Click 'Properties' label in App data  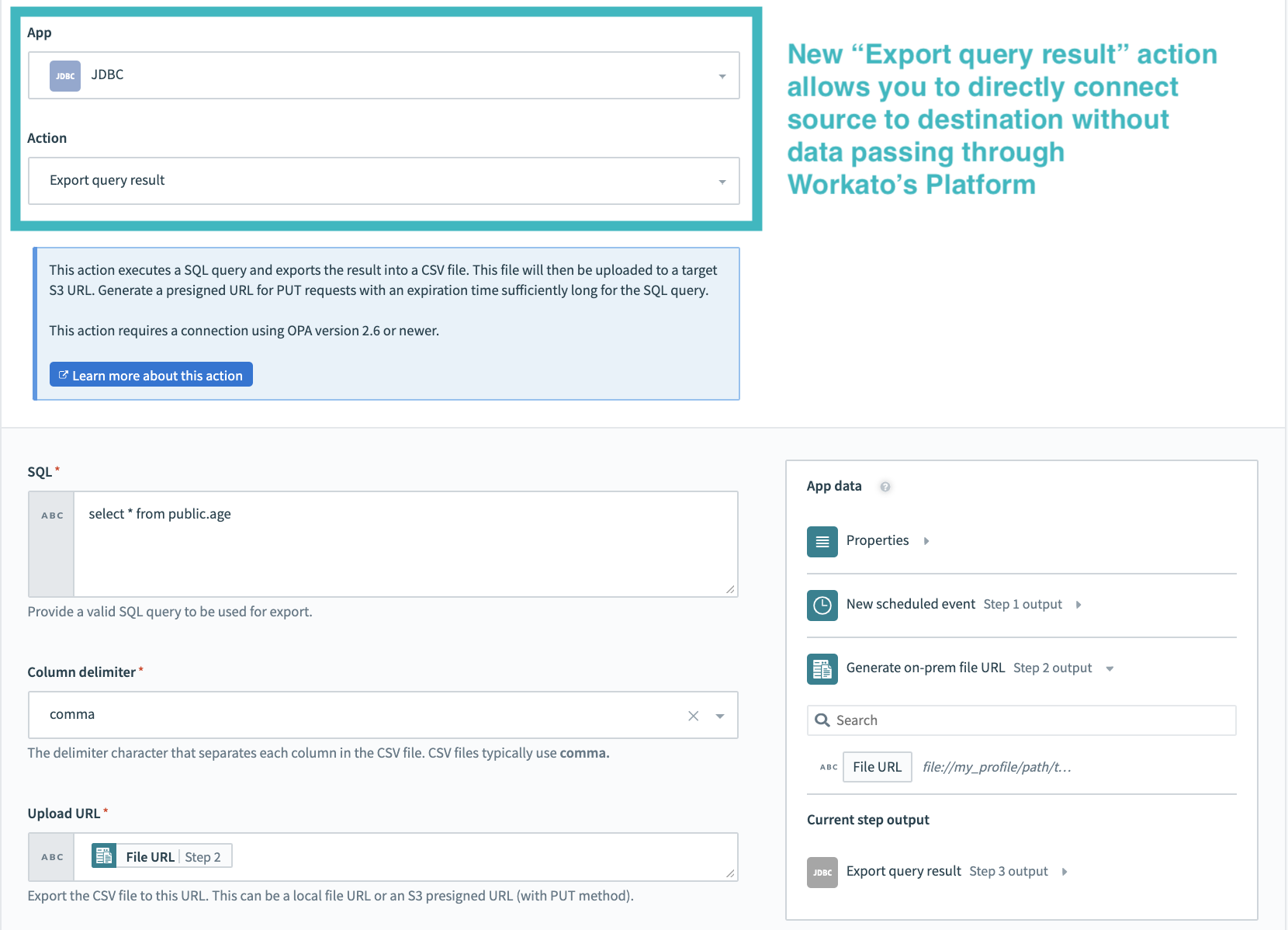tap(878, 540)
